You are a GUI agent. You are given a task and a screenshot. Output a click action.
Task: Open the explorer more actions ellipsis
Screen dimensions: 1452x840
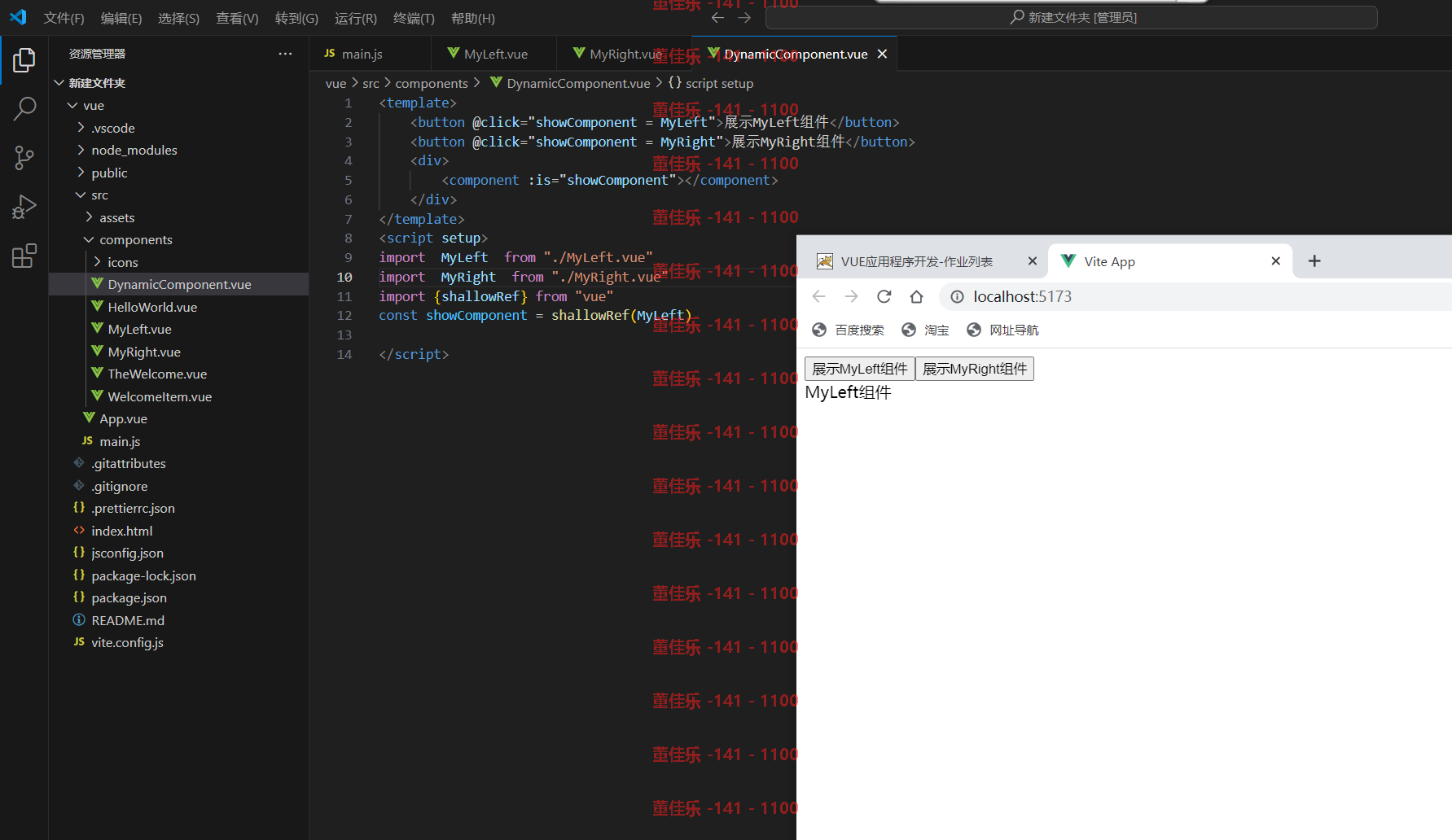(285, 54)
